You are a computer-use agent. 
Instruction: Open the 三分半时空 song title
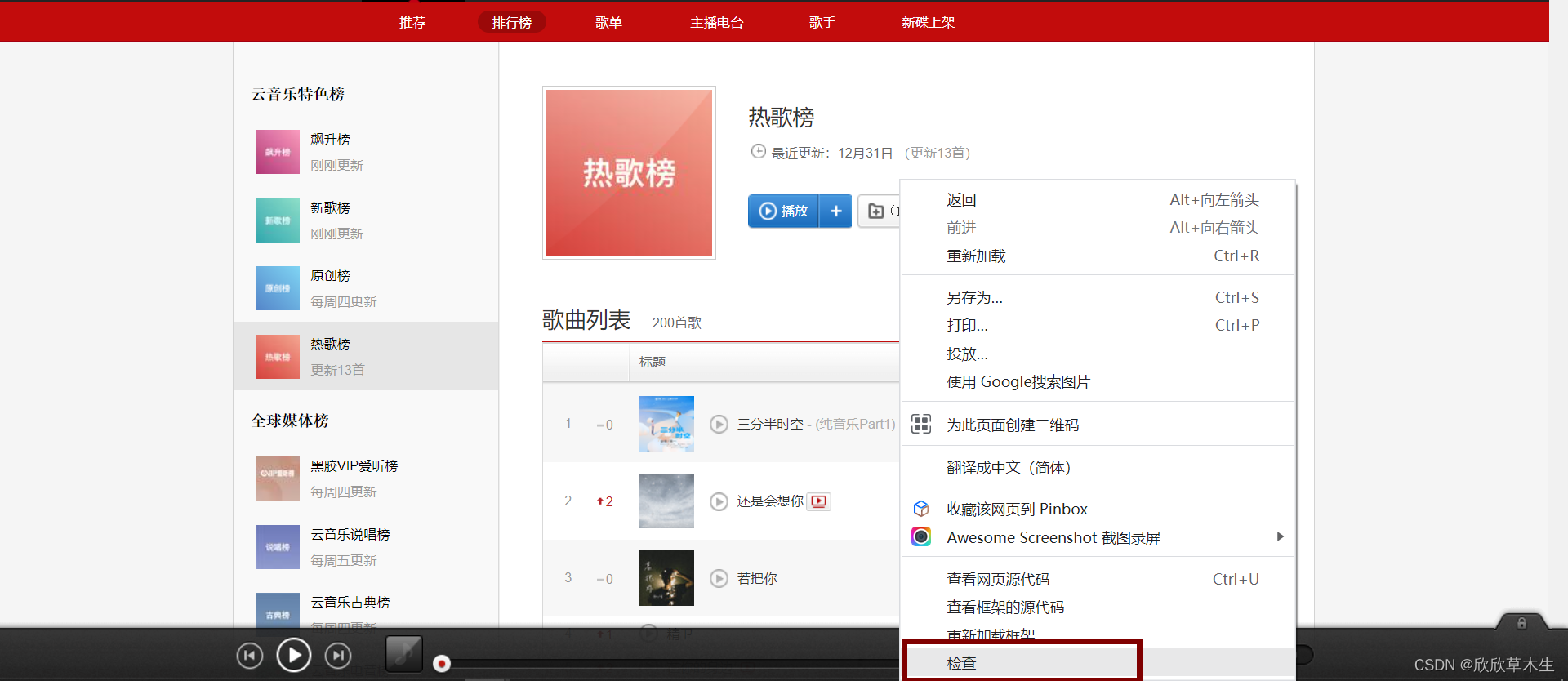[x=770, y=424]
